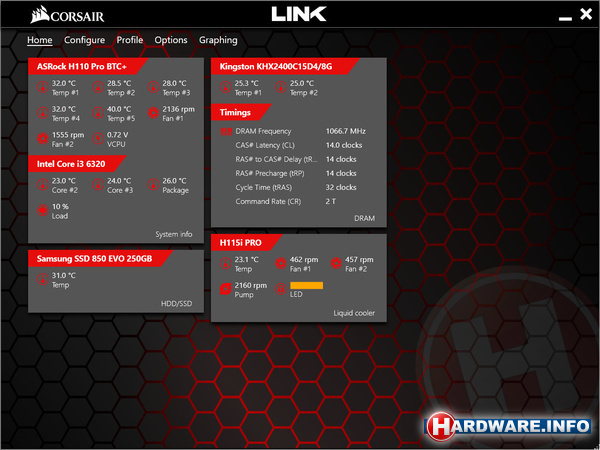Click the HDD/SSD label
Screen dimensions: 600x450
click(176, 304)
